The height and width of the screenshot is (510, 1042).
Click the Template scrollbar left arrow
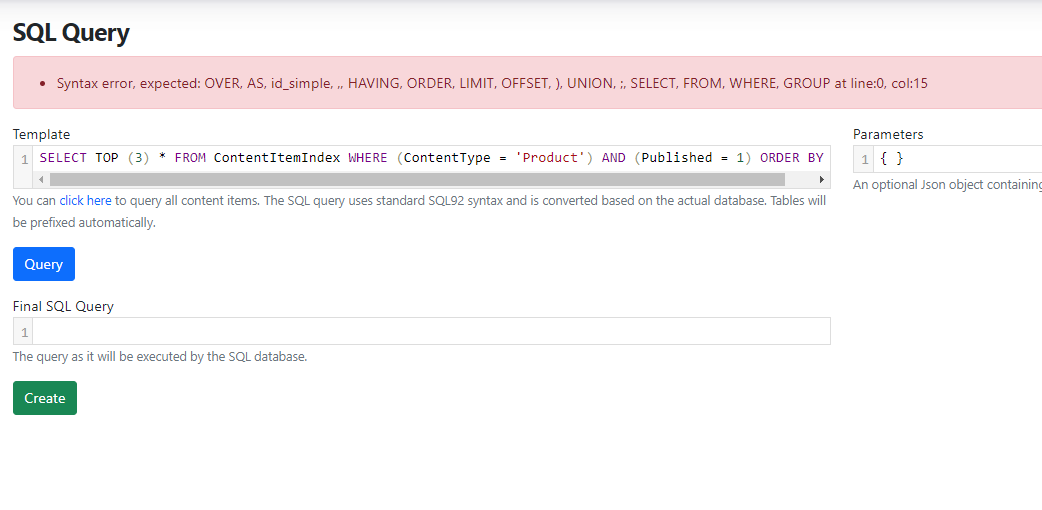pyautogui.click(x=41, y=180)
